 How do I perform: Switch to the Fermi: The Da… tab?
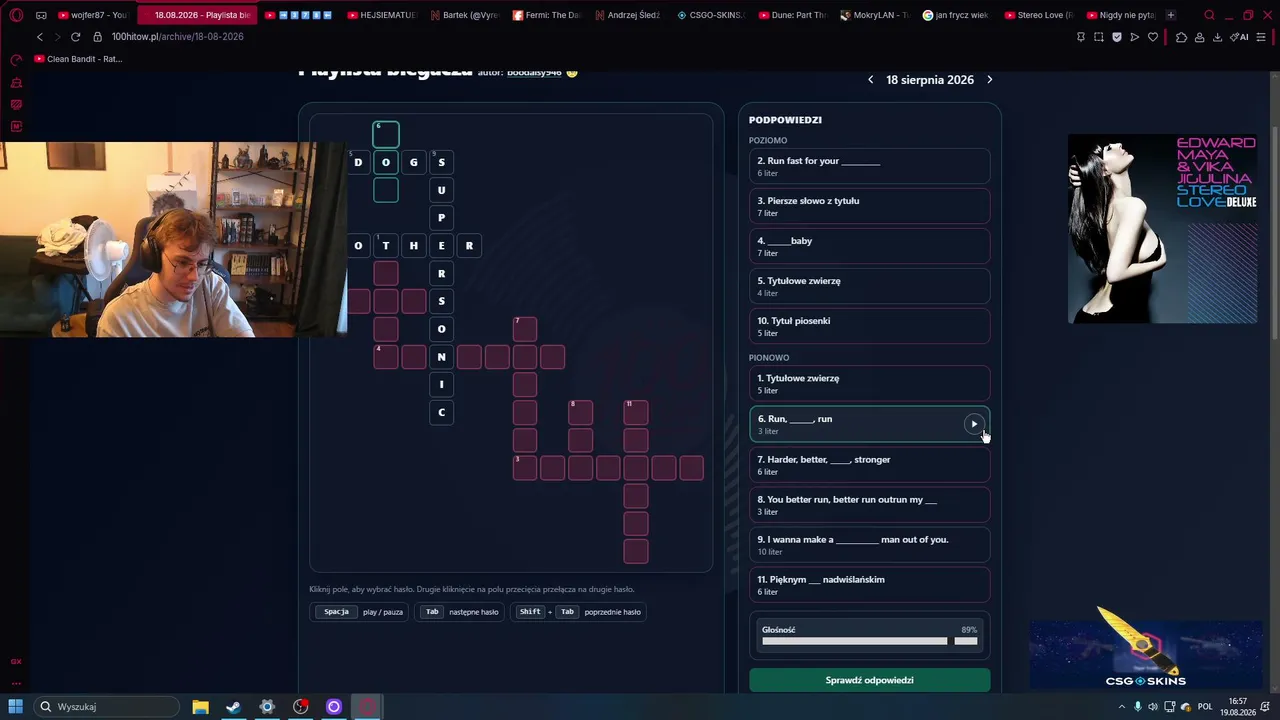pos(546,15)
